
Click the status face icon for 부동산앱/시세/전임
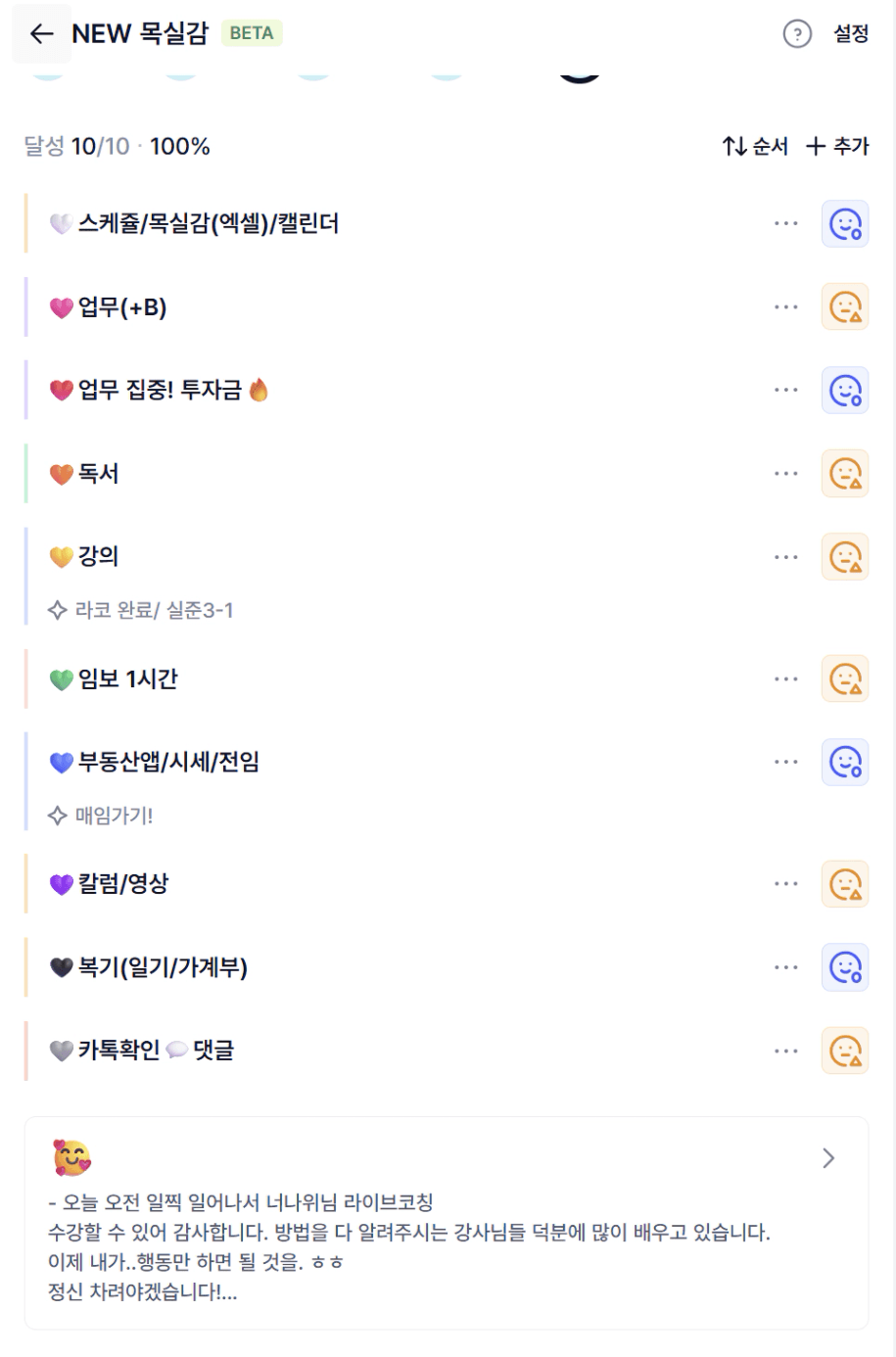coord(844,762)
